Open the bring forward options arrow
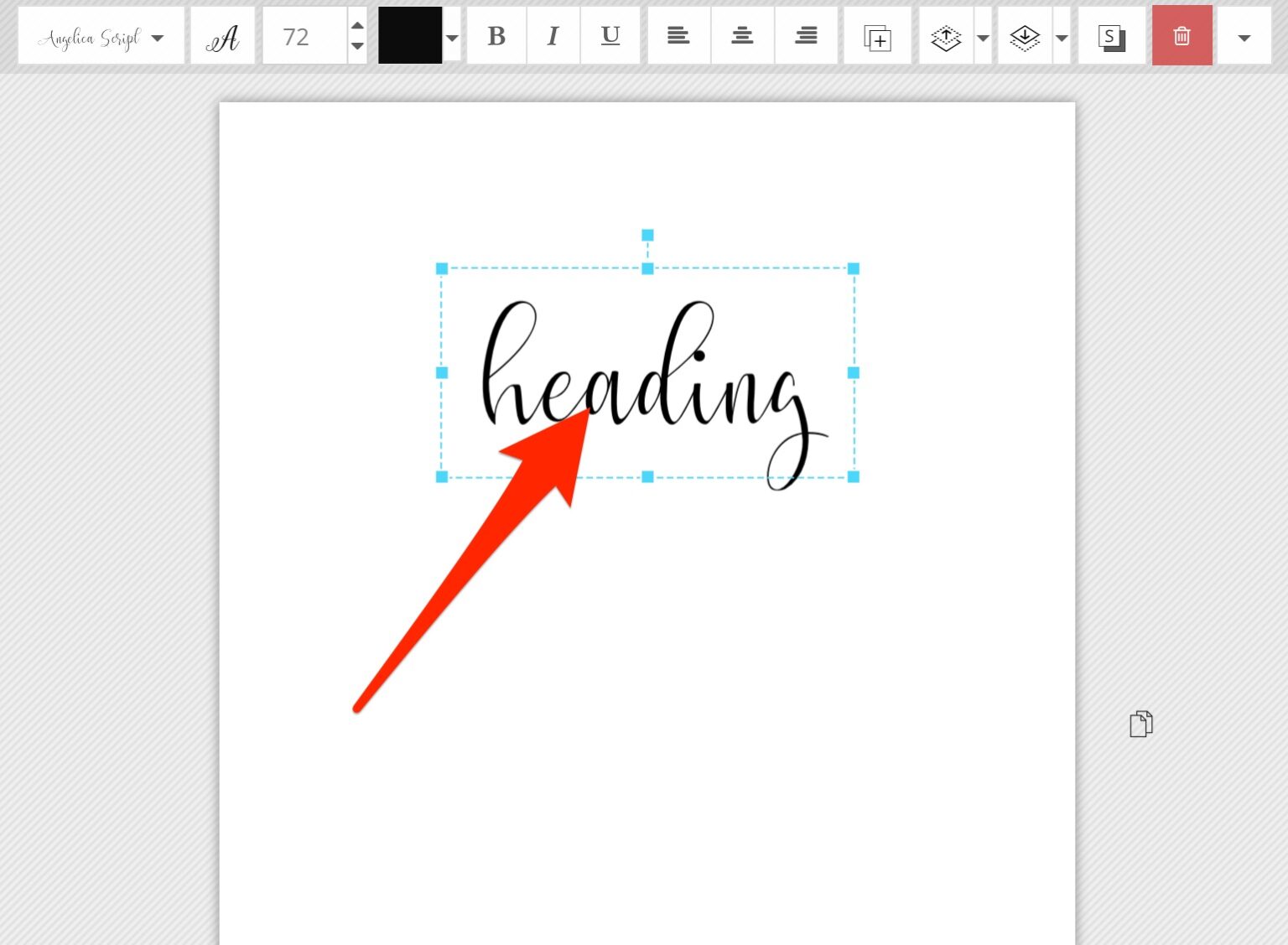 coord(983,38)
